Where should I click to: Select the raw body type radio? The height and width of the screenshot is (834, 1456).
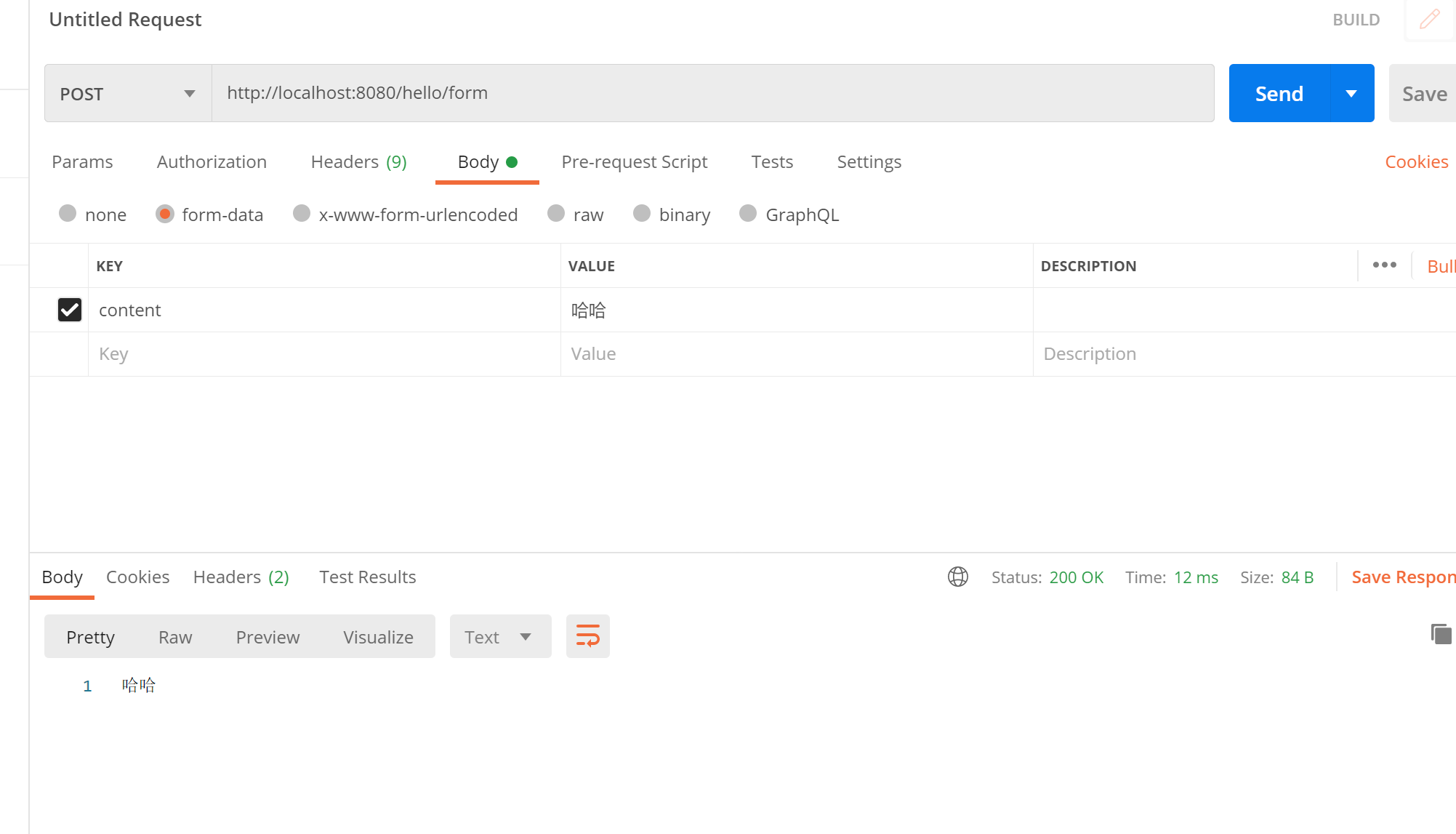pos(556,214)
